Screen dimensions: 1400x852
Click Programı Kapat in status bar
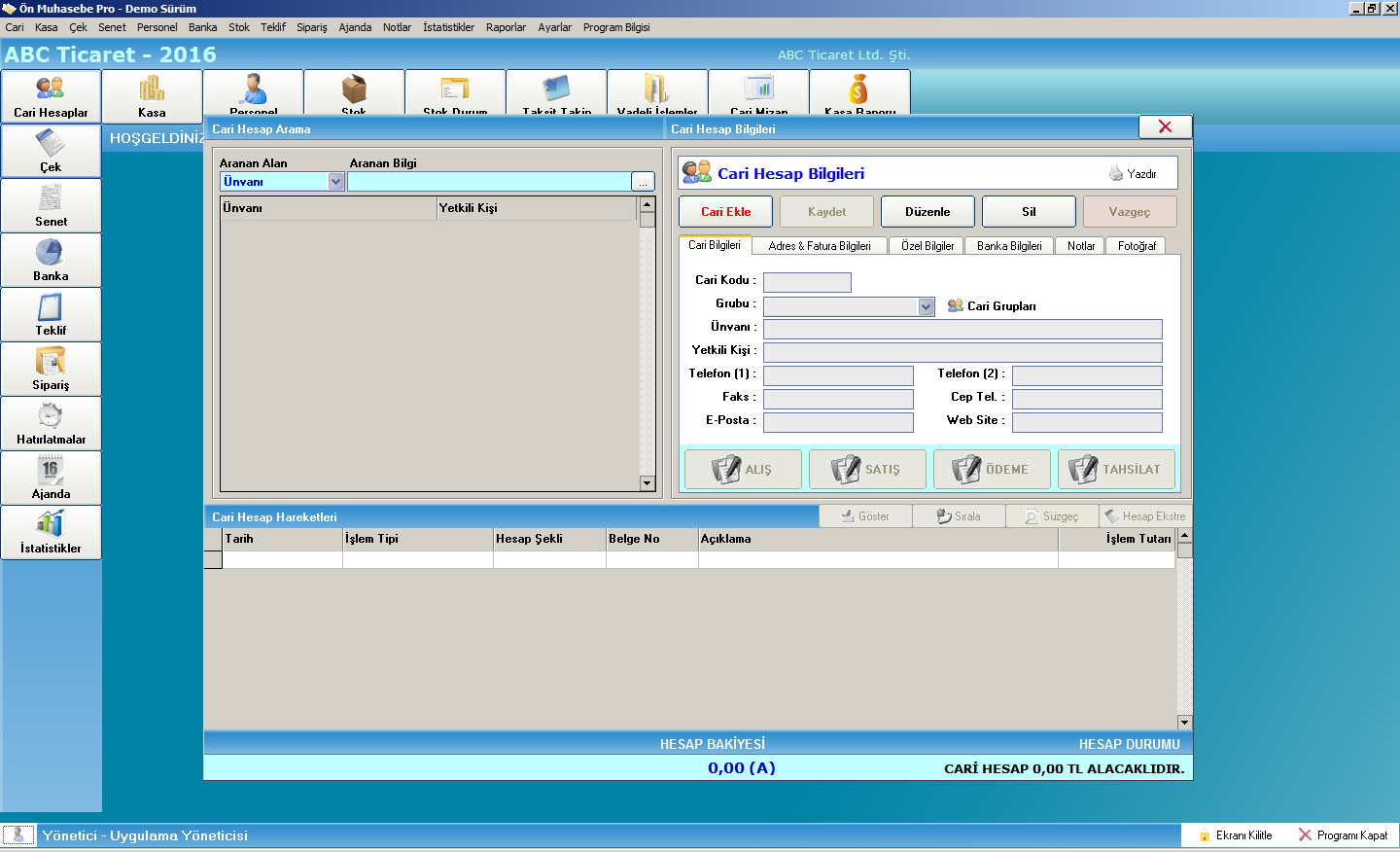(1344, 835)
